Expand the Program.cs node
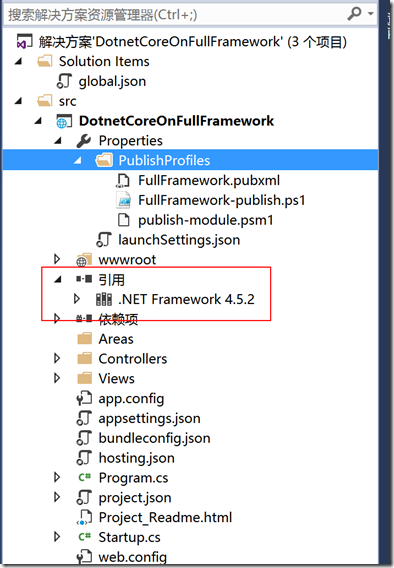Screen dimensions: 394x568 (x=57, y=477)
